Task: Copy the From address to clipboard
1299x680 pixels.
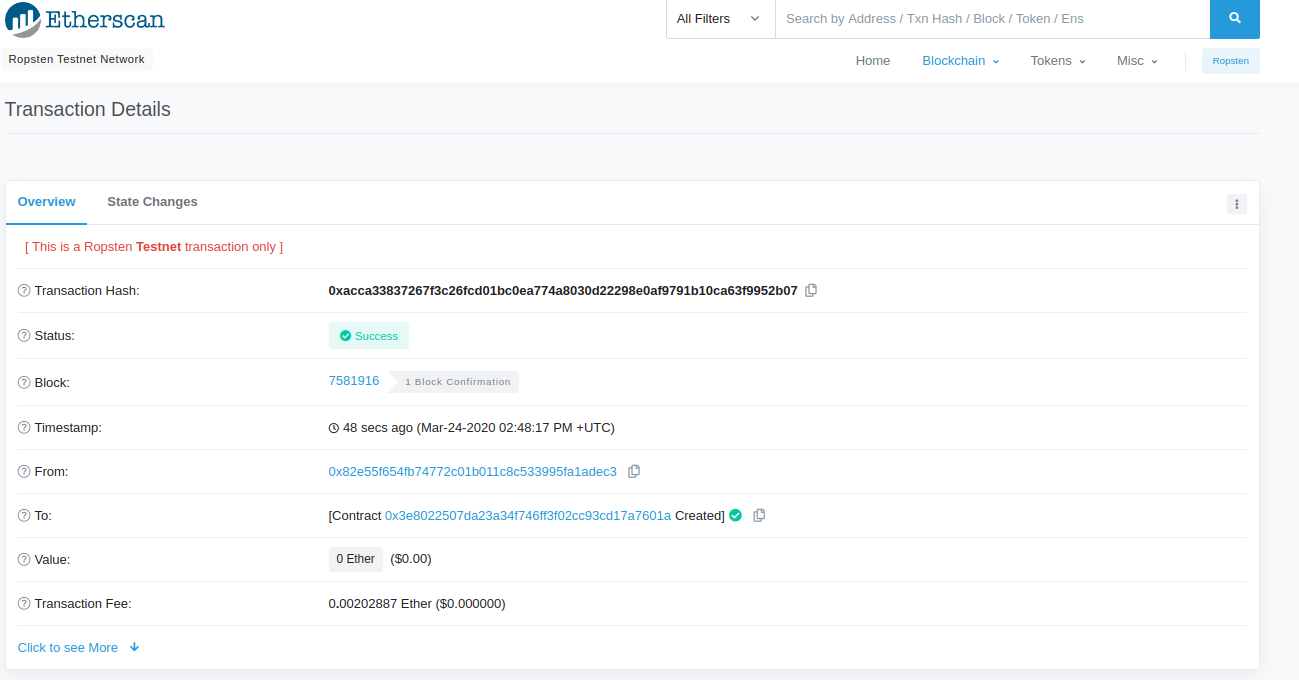Action: [634, 471]
